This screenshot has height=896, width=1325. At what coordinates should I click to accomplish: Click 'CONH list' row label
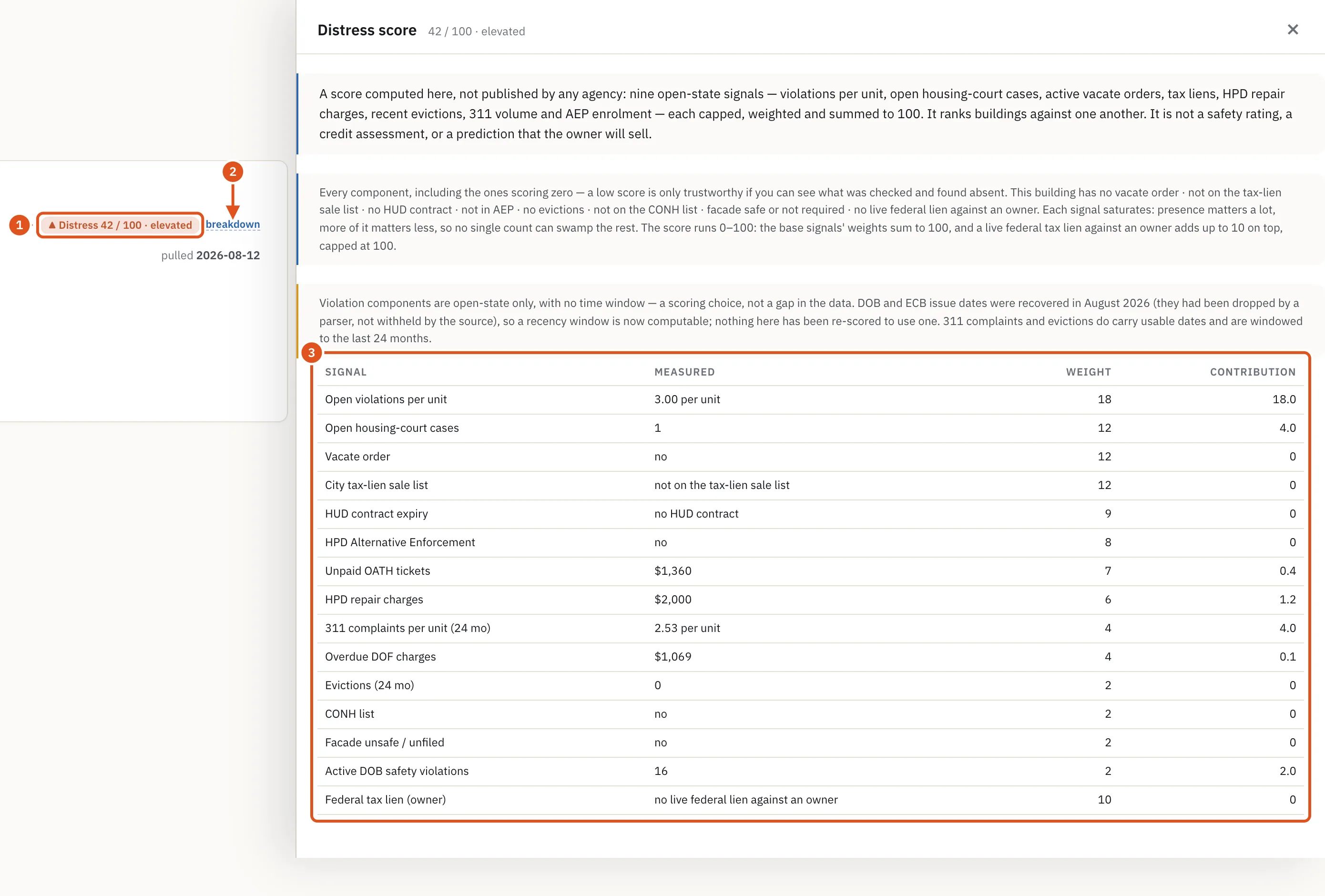coord(349,713)
